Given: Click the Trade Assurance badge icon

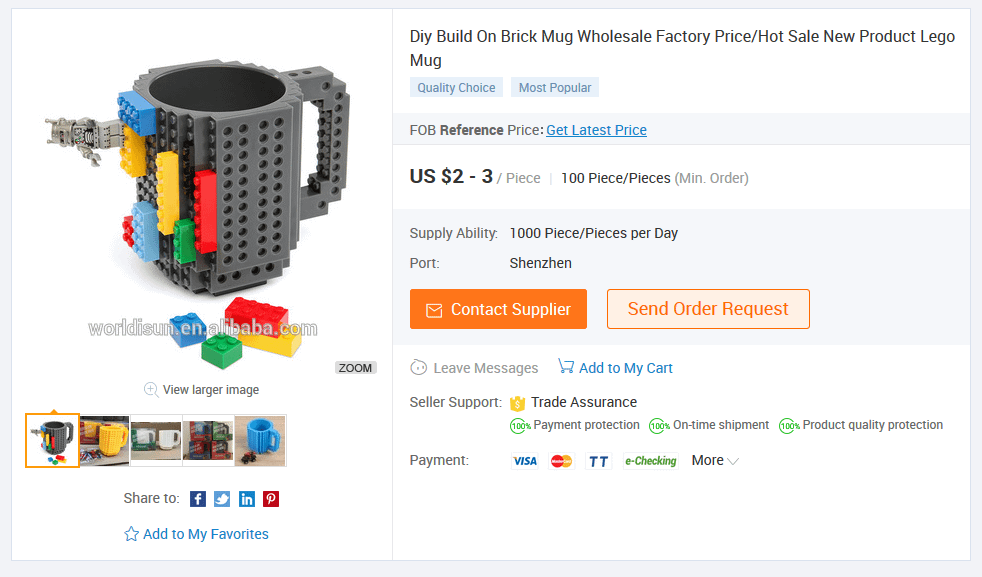Looking at the screenshot, I should click(517, 403).
